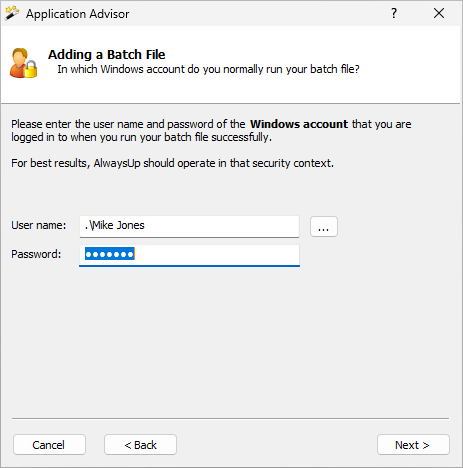
Task: Click the question mark help button
Action: click(394, 13)
